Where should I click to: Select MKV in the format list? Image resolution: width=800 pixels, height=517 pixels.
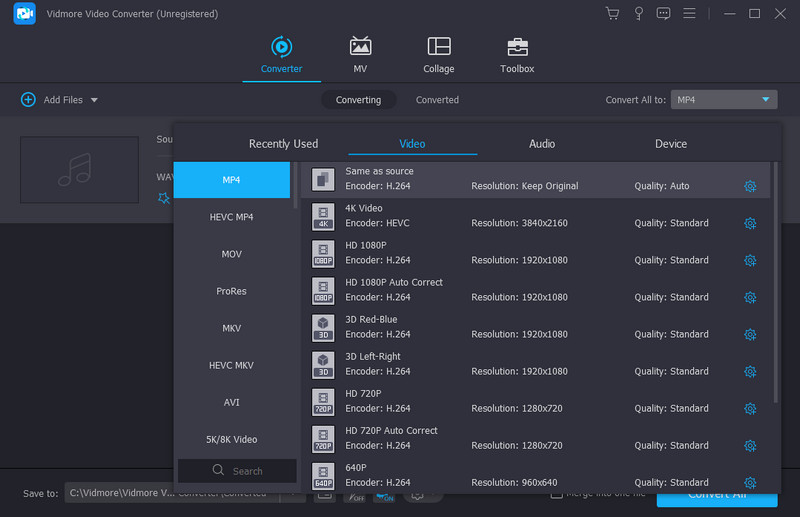(x=231, y=328)
